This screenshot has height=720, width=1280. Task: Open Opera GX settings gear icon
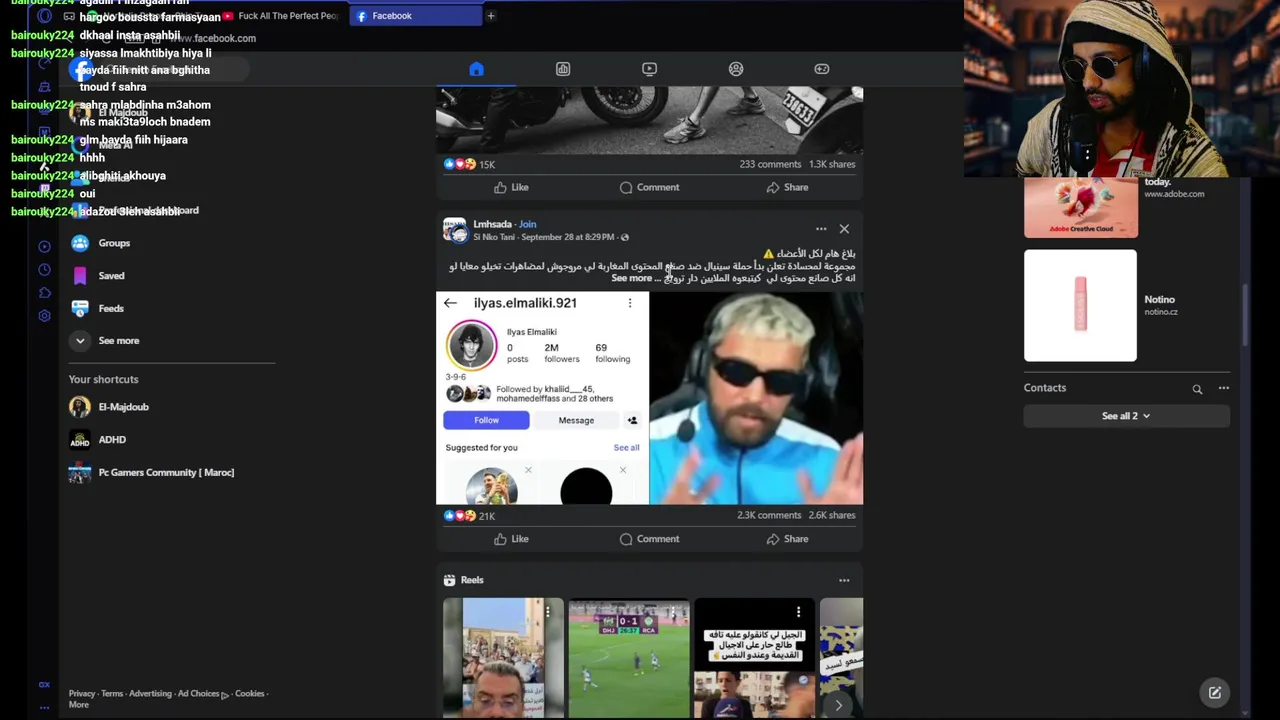point(44,316)
